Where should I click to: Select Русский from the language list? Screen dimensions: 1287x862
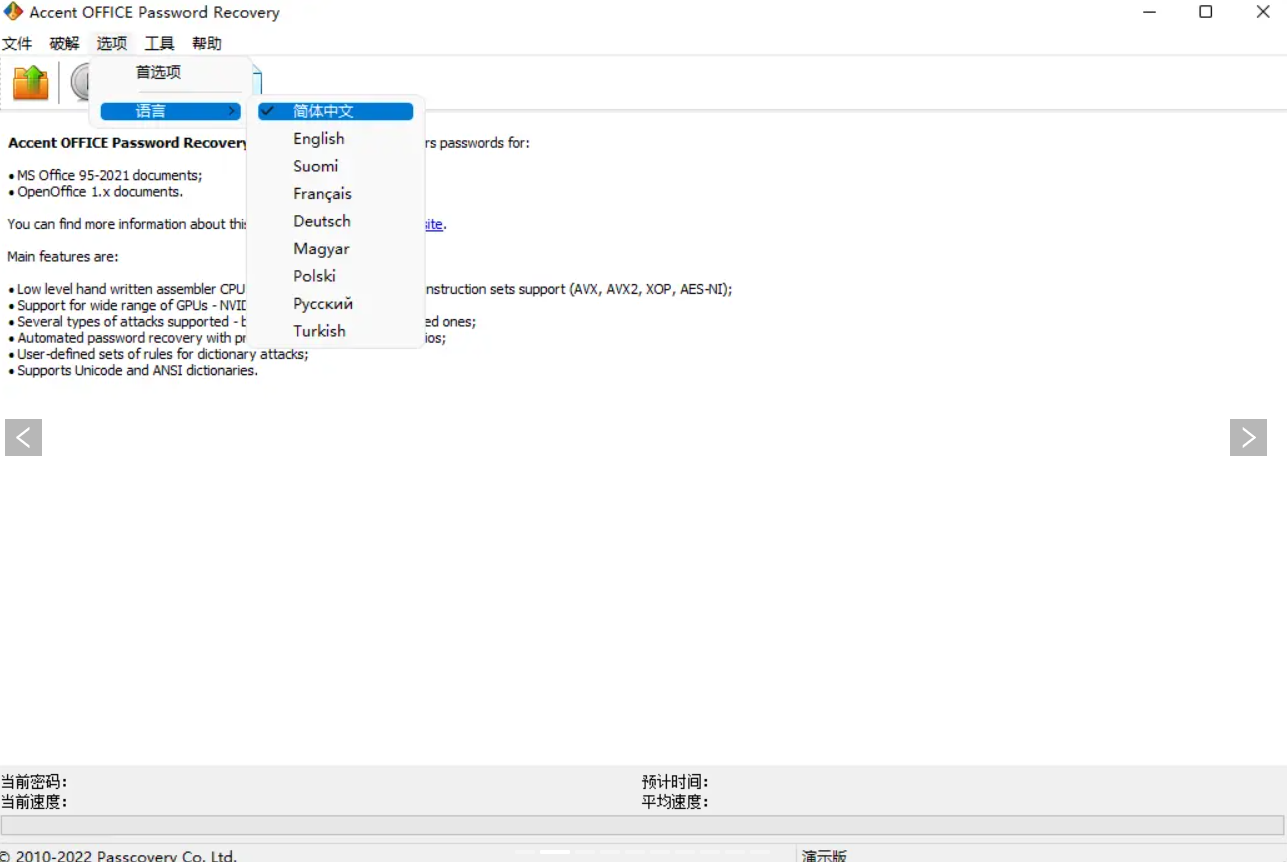pos(323,304)
